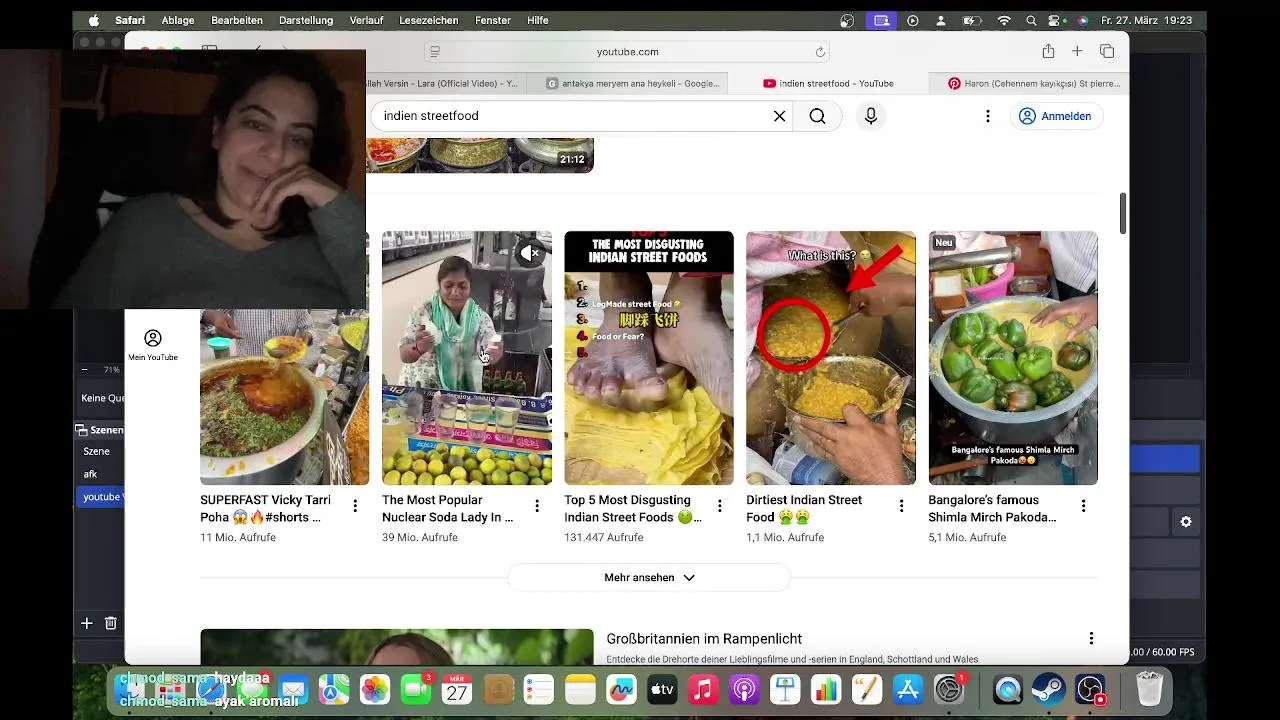Image resolution: width=1280 pixels, height=720 pixels.
Task: Open Podcasts from the Dock
Action: click(744, 690)
